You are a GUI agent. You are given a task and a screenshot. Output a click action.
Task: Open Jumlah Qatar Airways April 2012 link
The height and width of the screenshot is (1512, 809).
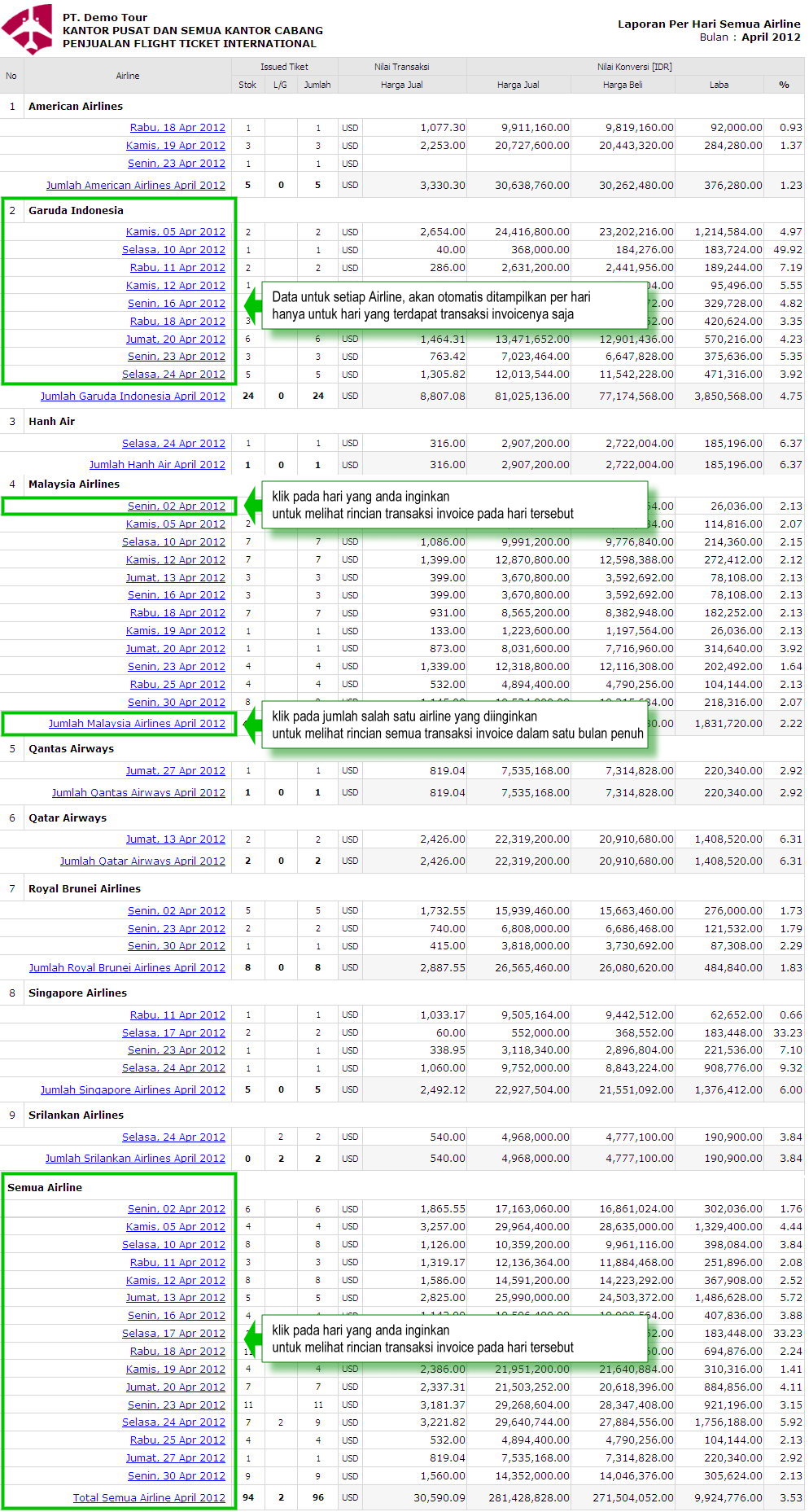pos(142,861)
